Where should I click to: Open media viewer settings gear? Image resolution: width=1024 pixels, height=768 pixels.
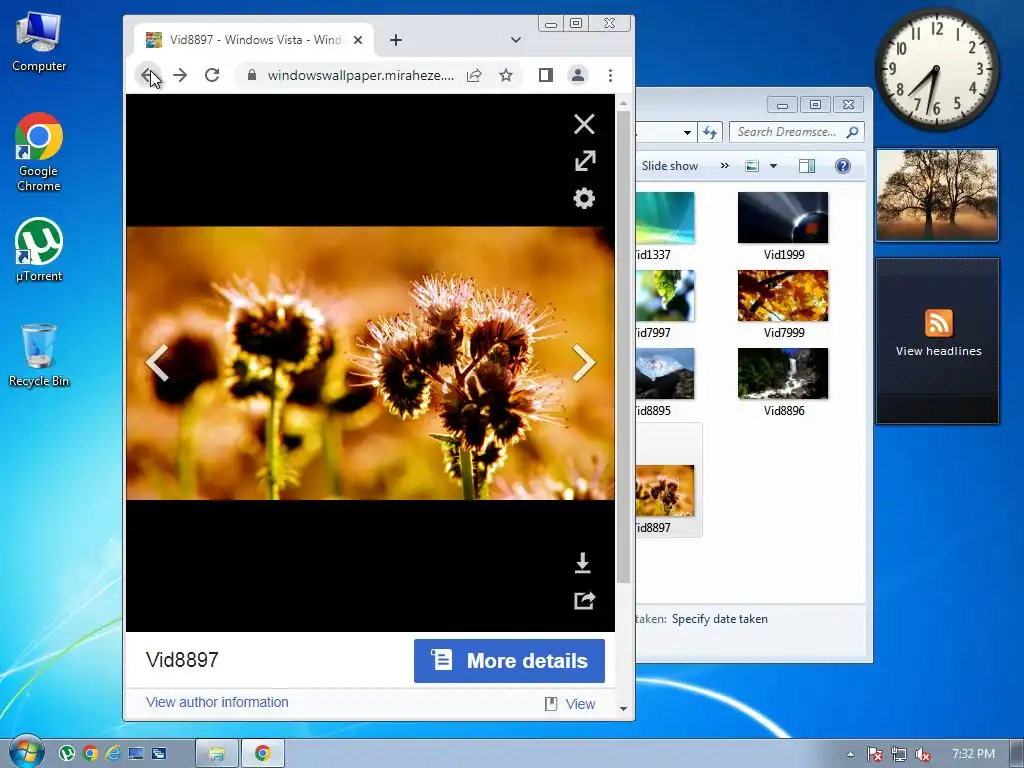pyautogui.click(x=584, y=199)
